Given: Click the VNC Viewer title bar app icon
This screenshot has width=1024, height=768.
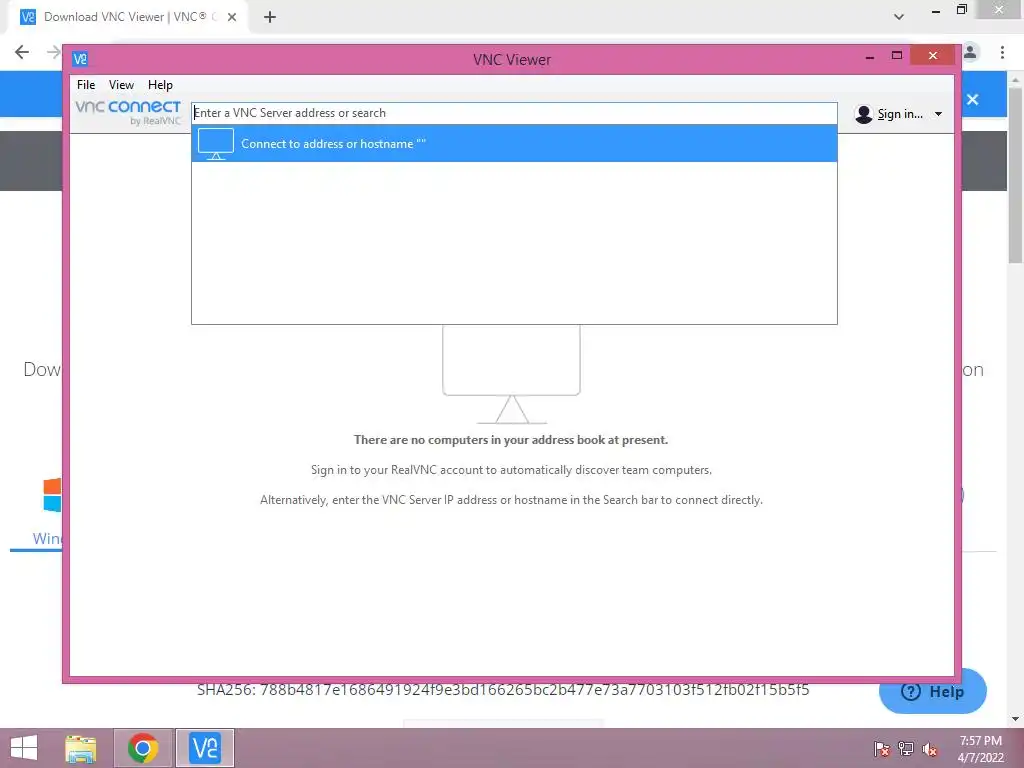Looking at the screenshot, I should tap(80, 59).
